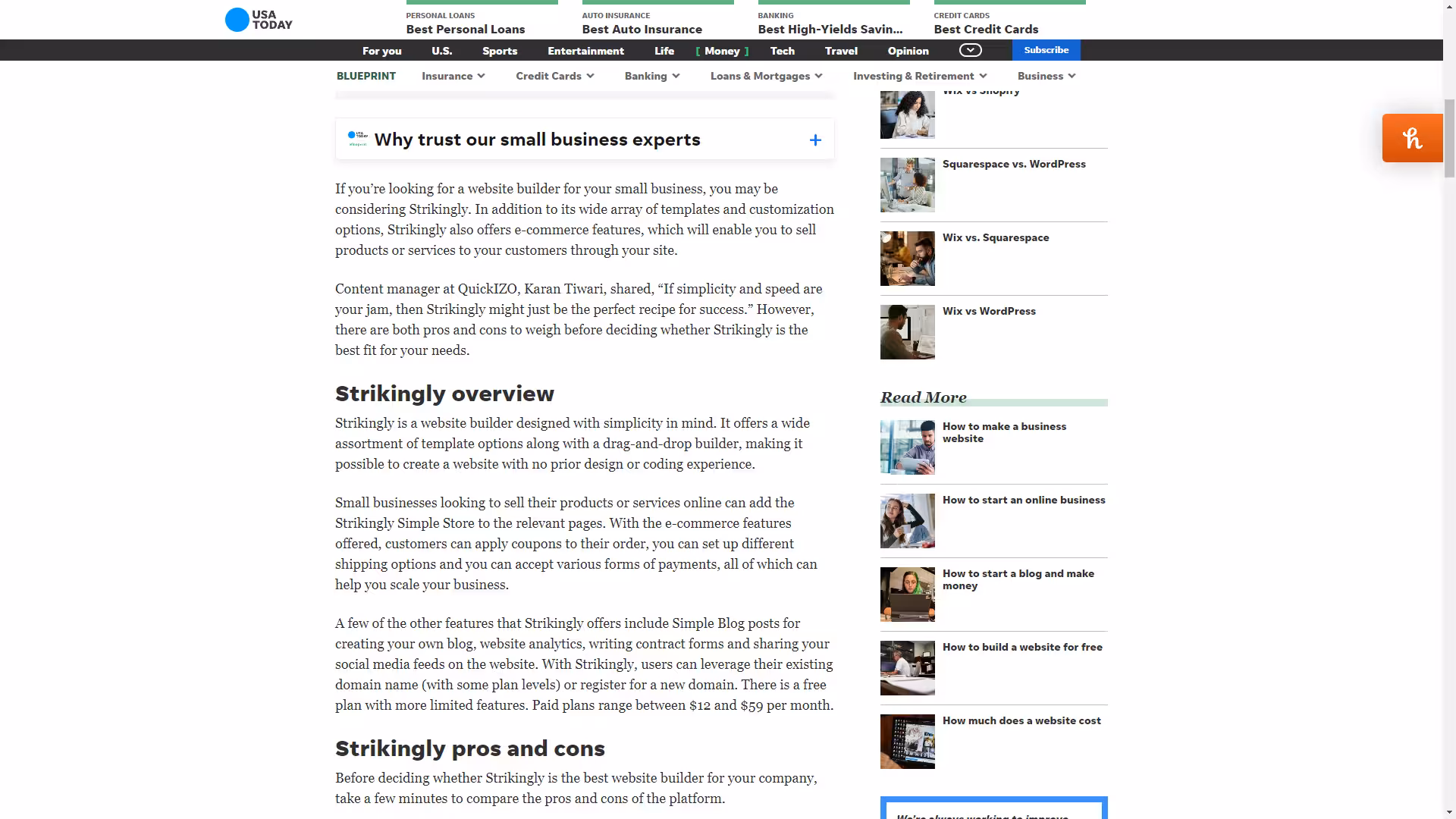The width and height of the screenshot is (1456, 819).
Task: Open the Tech menu item
Action: pos(782,51)
